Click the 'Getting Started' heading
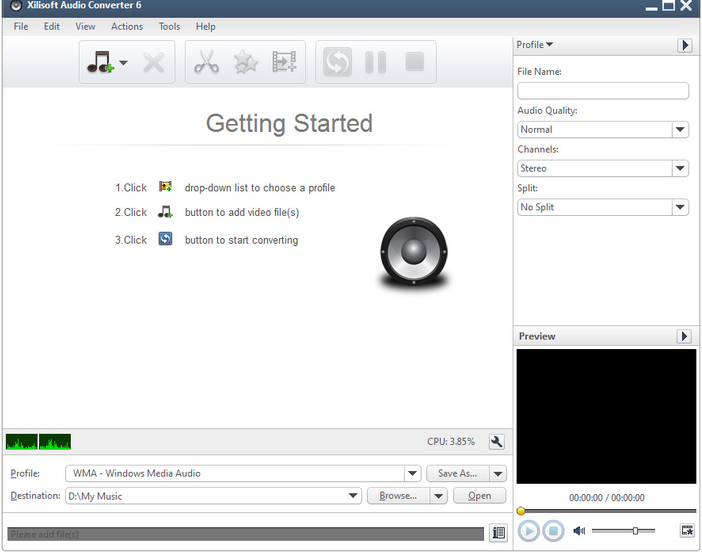 [x=289, y=123]
